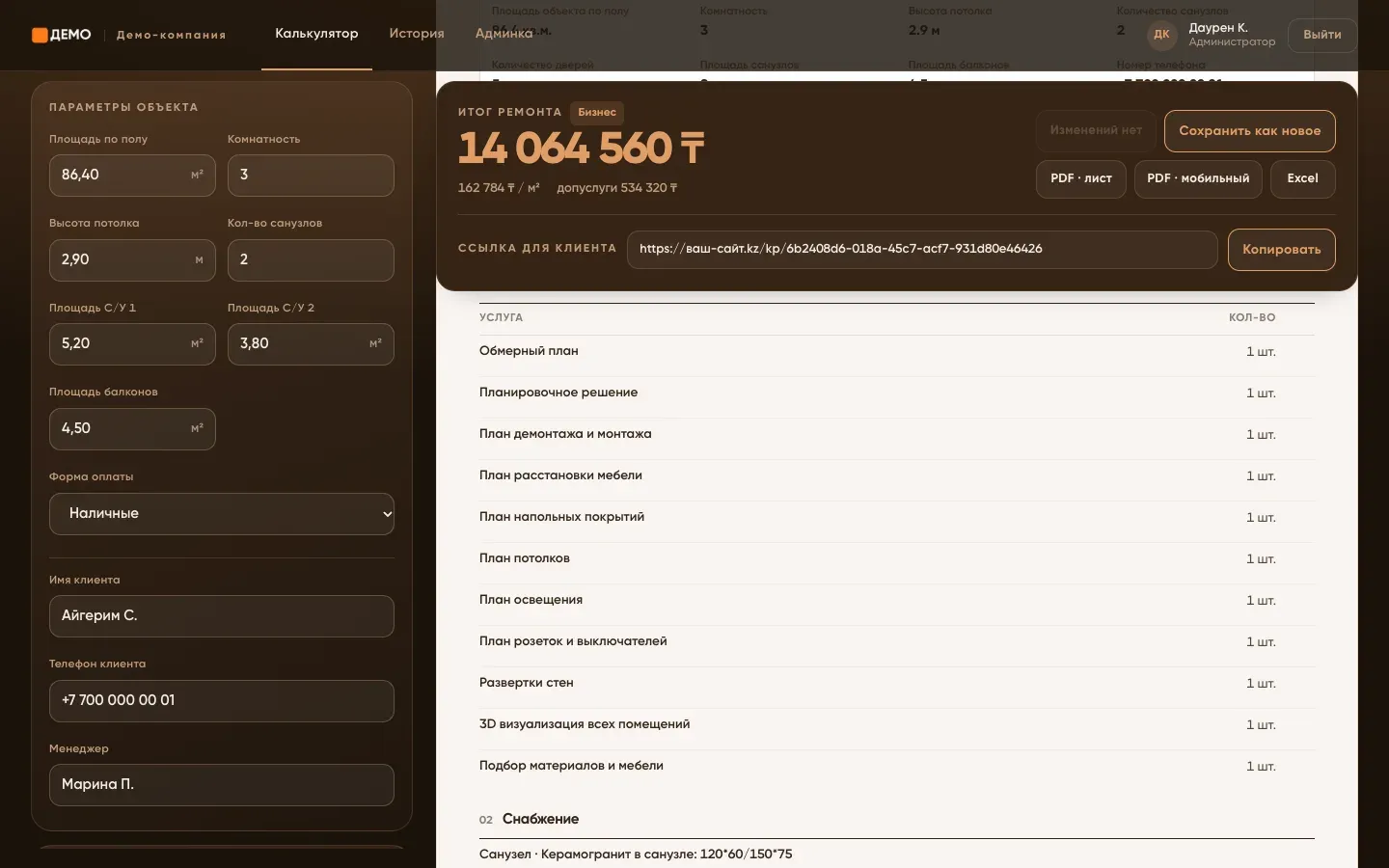
Task: Switch to the История tab
Action: pos(417,34)
